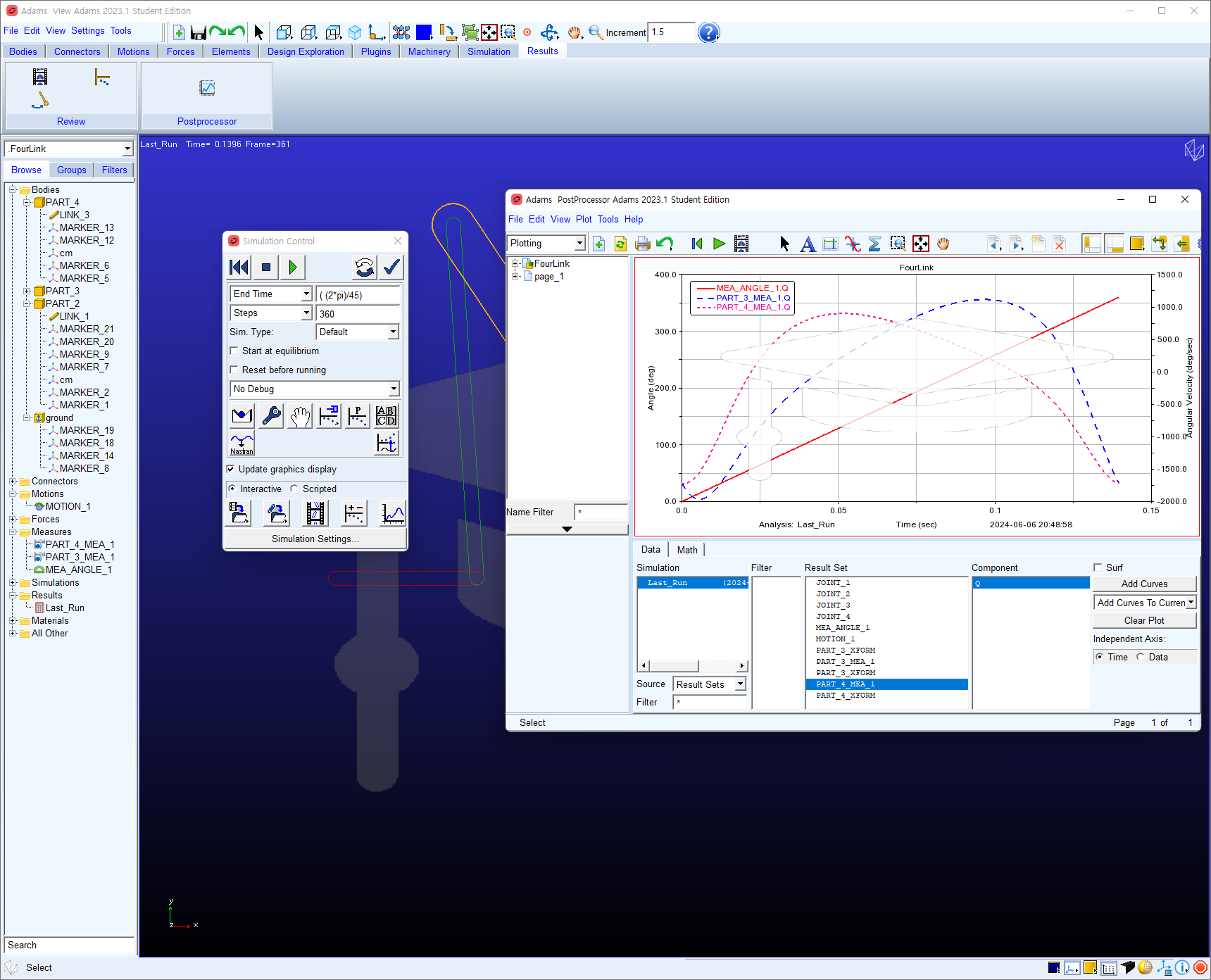
Task: Start simulation with green play button
Action: pos(293,268)
